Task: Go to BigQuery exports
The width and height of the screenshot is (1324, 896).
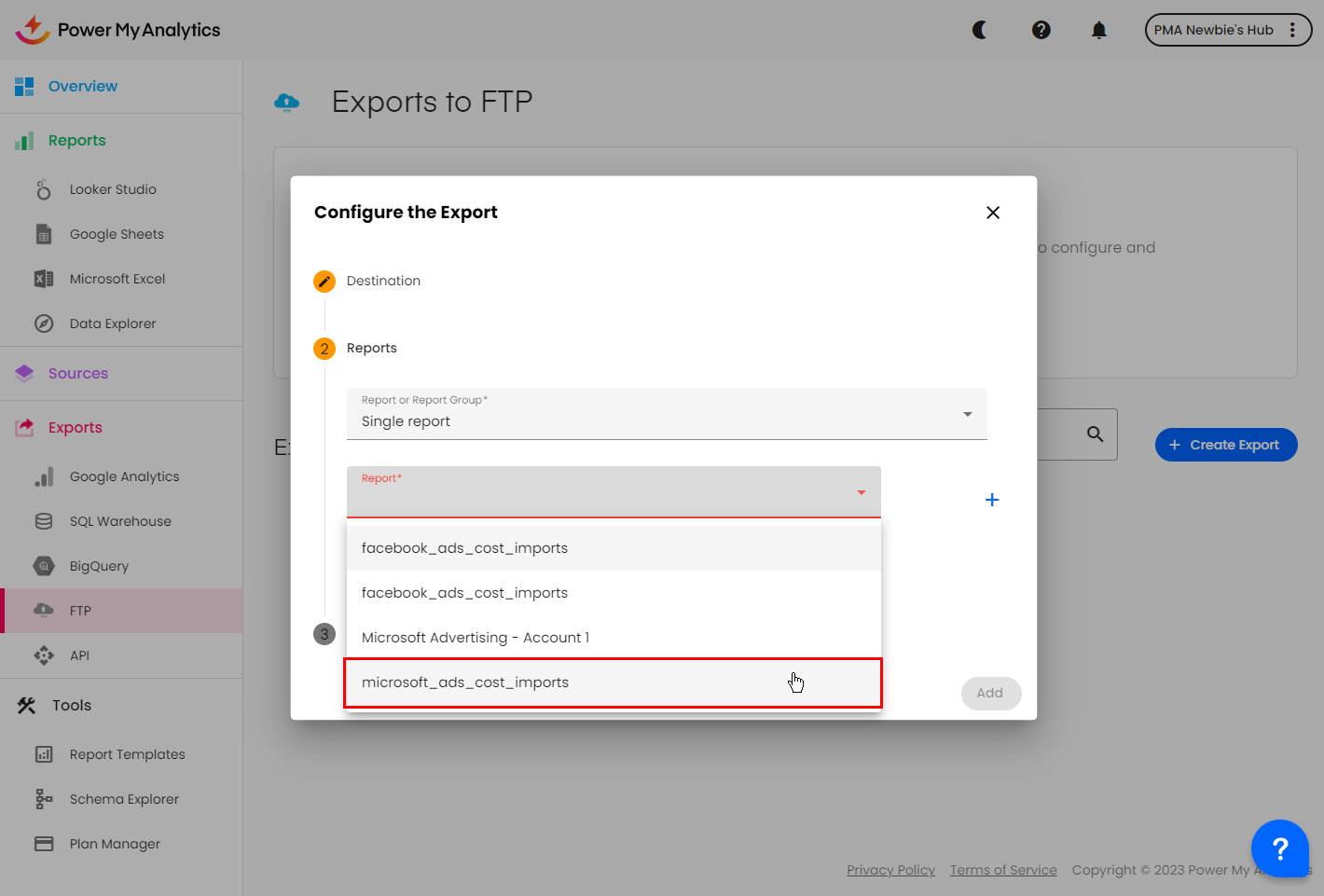Action: coord(99,566)
